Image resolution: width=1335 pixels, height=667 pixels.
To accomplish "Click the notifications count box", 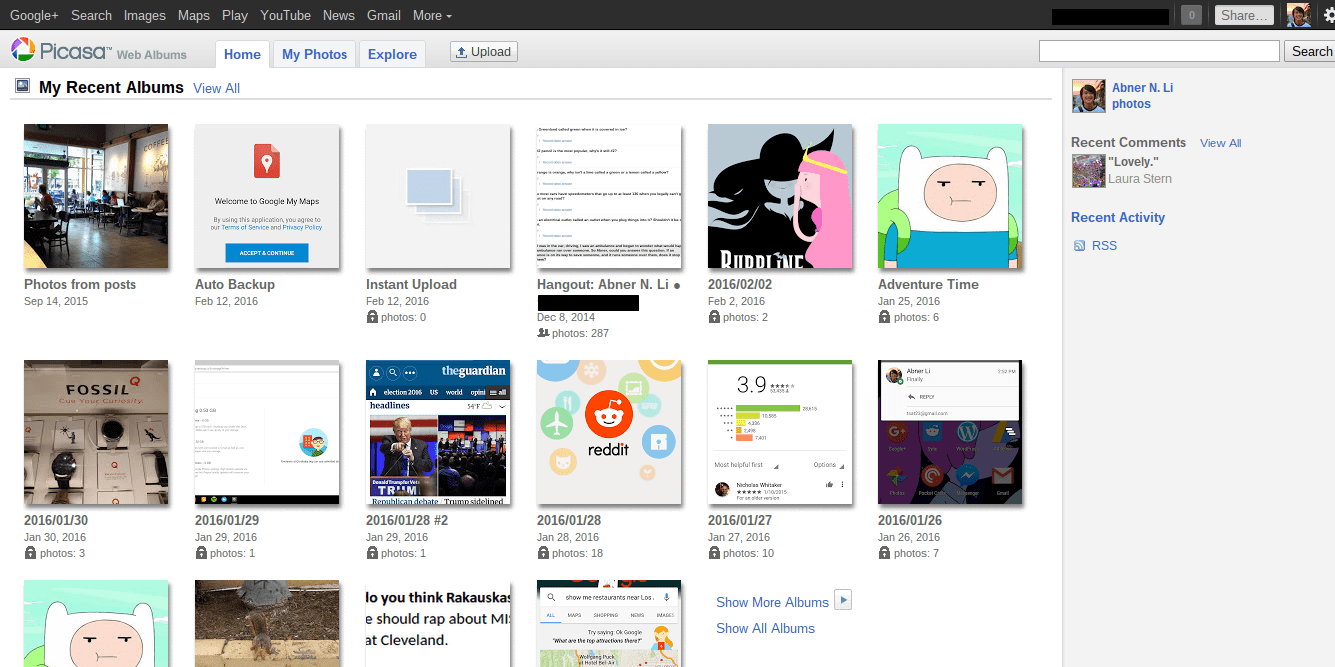I will click(x=1191, y=15).
